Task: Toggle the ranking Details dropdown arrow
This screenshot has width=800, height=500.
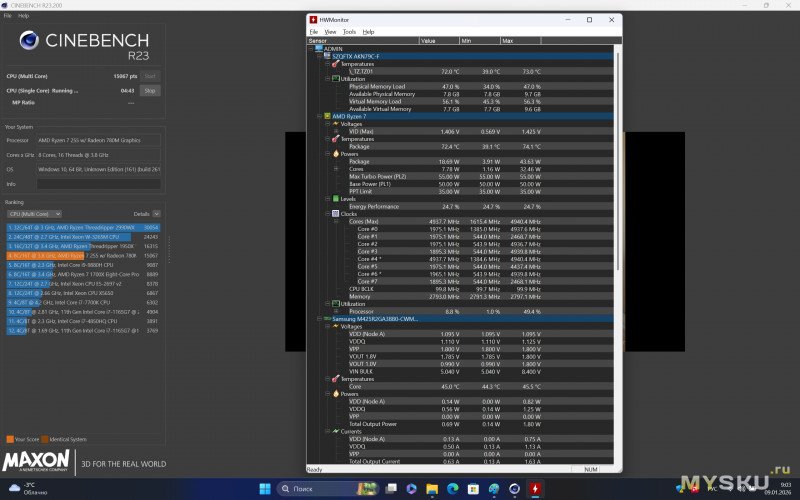Action: (157, 214)
